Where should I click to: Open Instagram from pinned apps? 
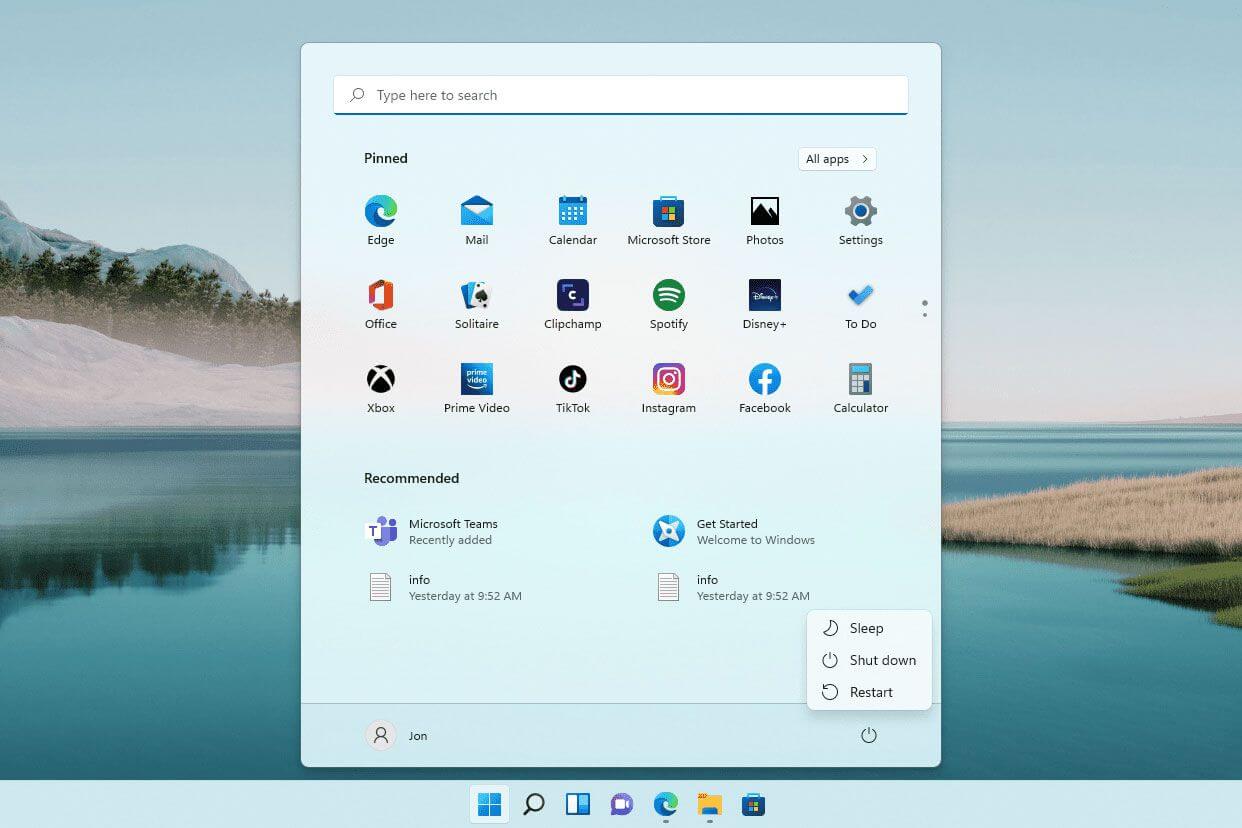668,381
